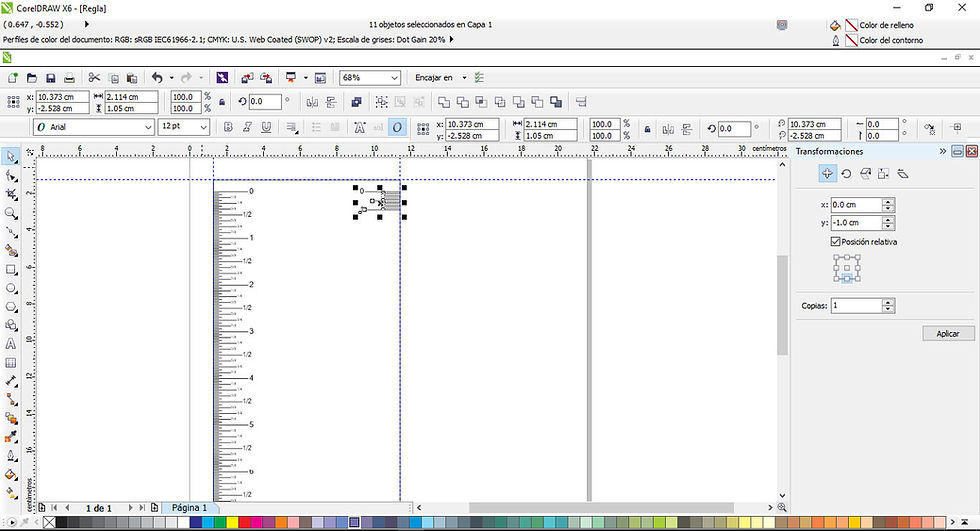This screenshot has width=980, height=531.
Task: Select the Connector tool
Action: coord(11,399)
